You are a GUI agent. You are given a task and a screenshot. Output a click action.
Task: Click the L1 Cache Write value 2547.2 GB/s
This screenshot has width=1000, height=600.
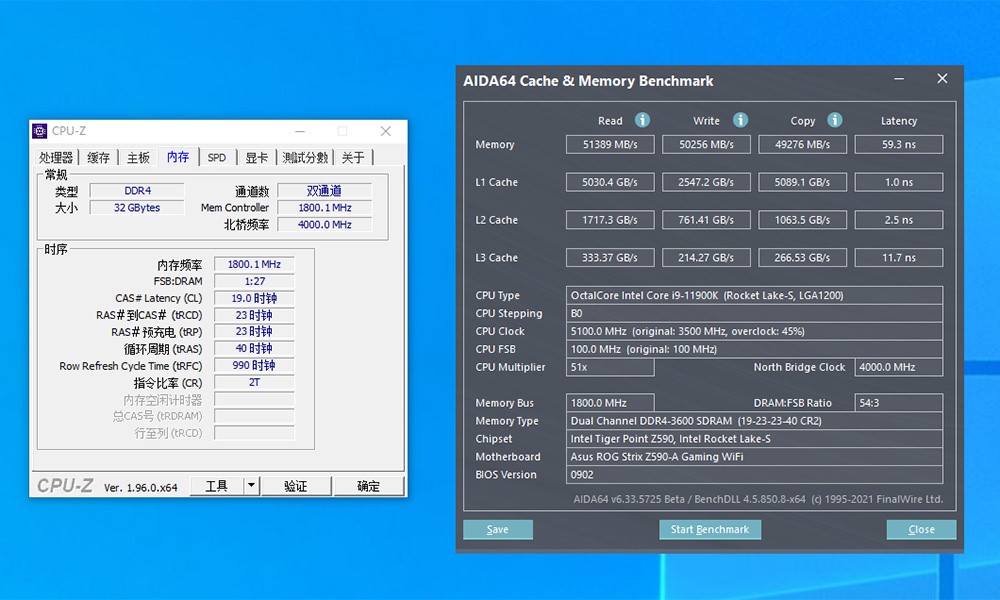click(x=707, y=182)
